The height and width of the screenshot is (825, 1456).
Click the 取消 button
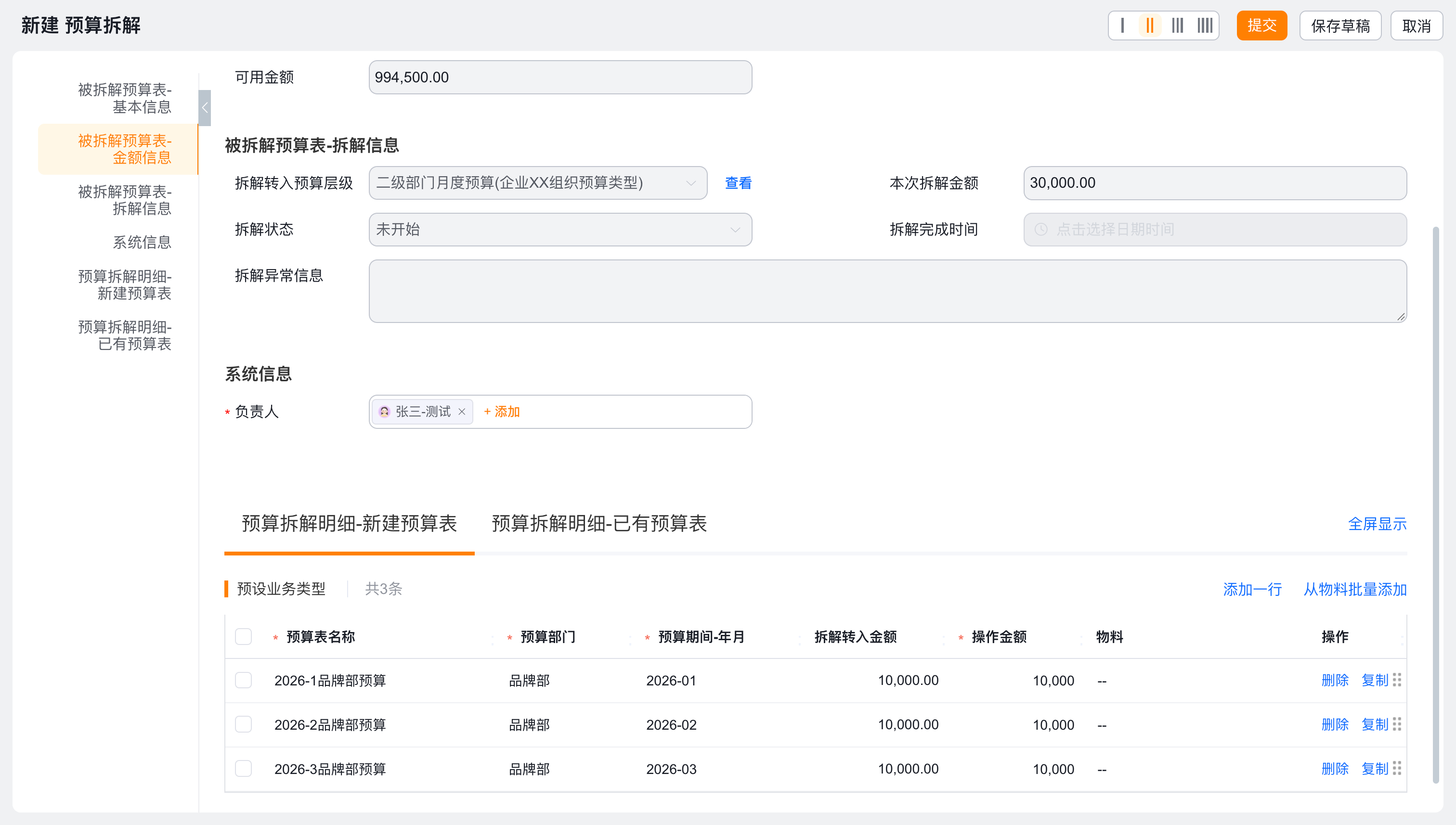(x=1417, y=26)
